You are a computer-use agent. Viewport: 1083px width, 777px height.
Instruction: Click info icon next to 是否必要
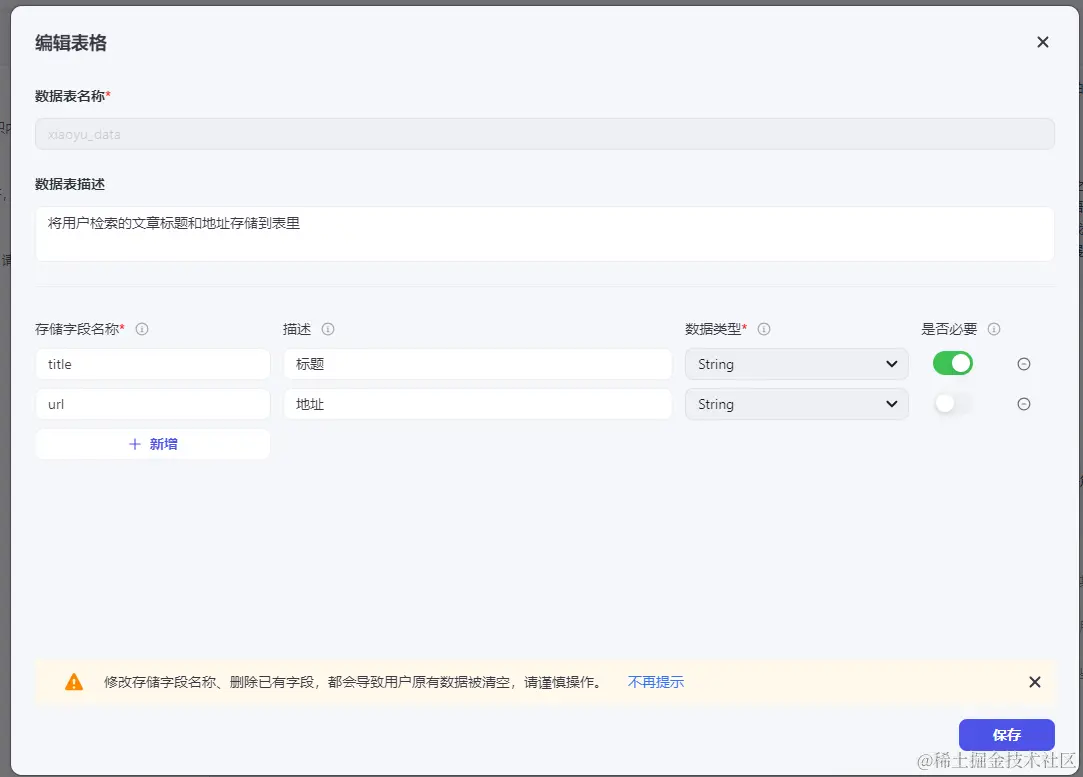[x=994, y=329]
